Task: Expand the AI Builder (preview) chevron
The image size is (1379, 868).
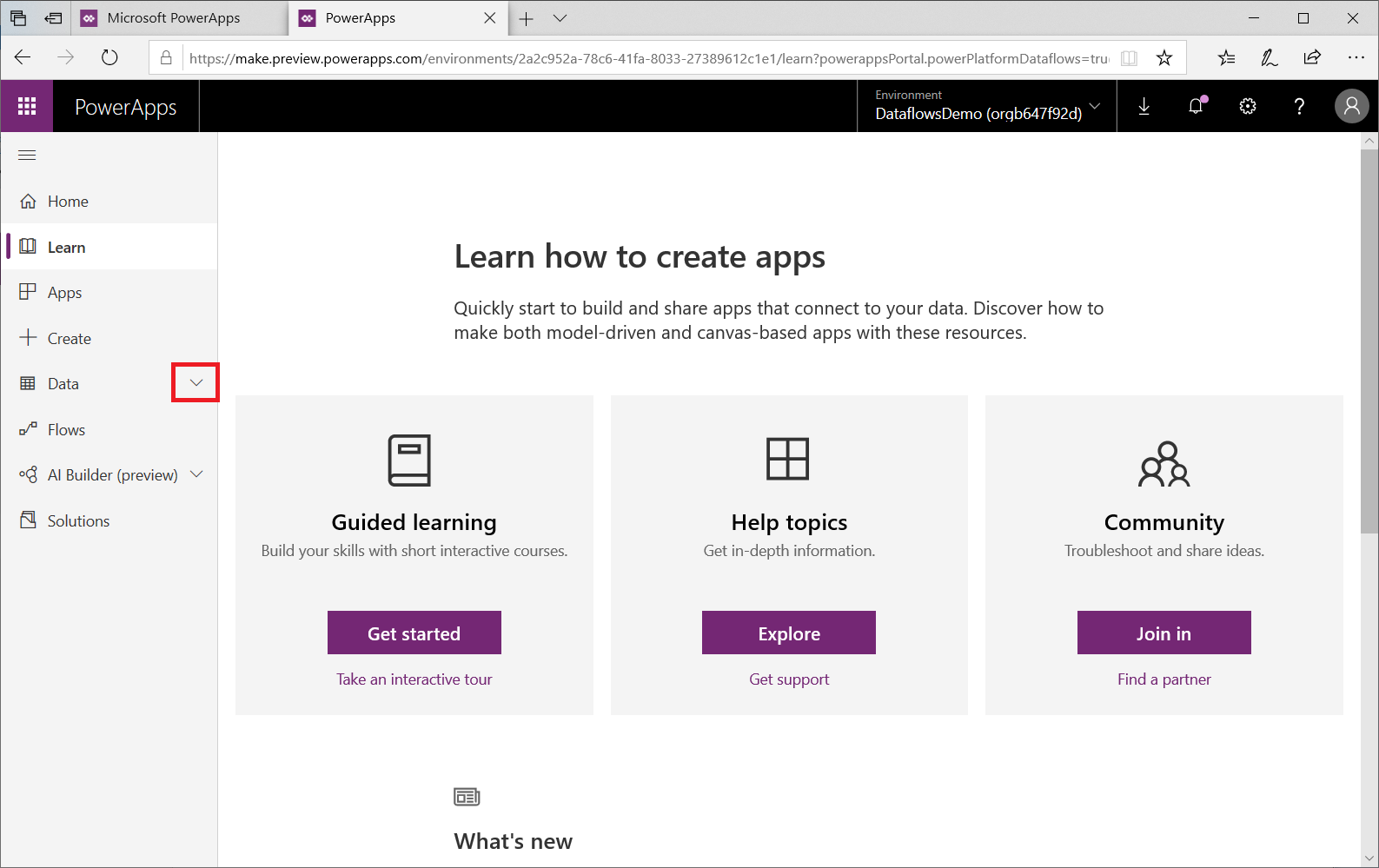Action: [x=196, y=474]
